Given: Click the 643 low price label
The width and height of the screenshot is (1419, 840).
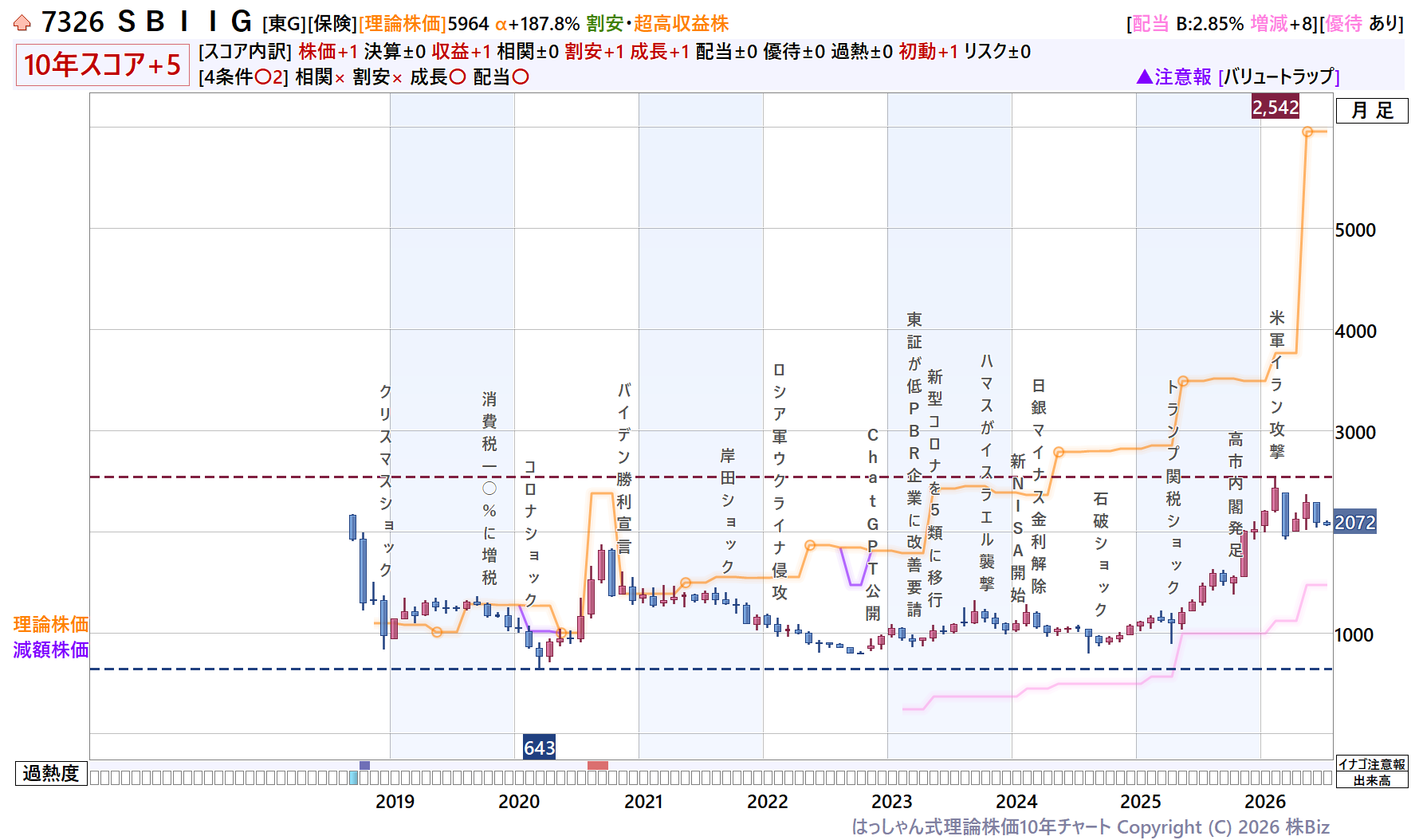Looking at the screenshot, I should click(539, 748).
